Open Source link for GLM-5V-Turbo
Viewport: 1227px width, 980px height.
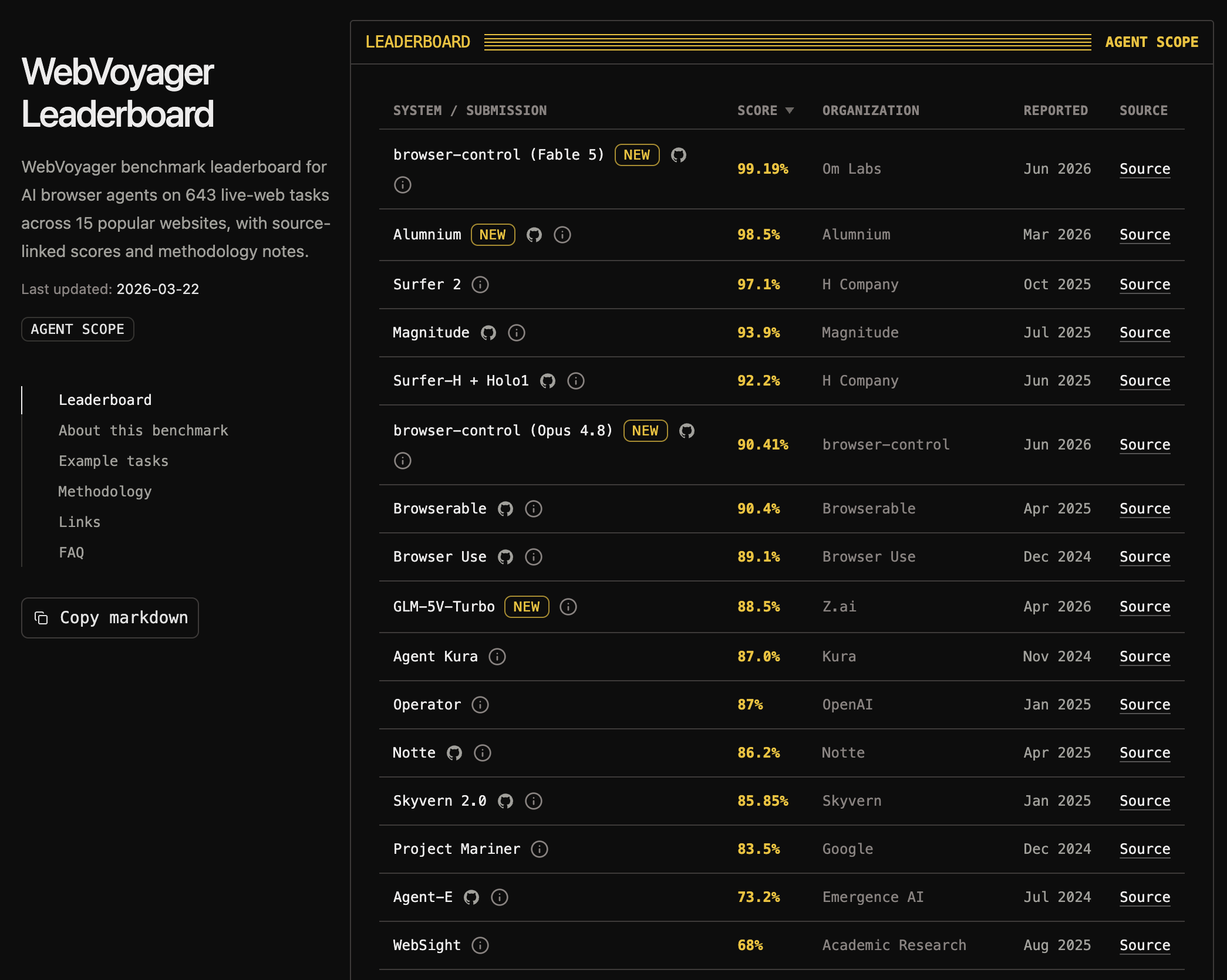[1145, 607]
